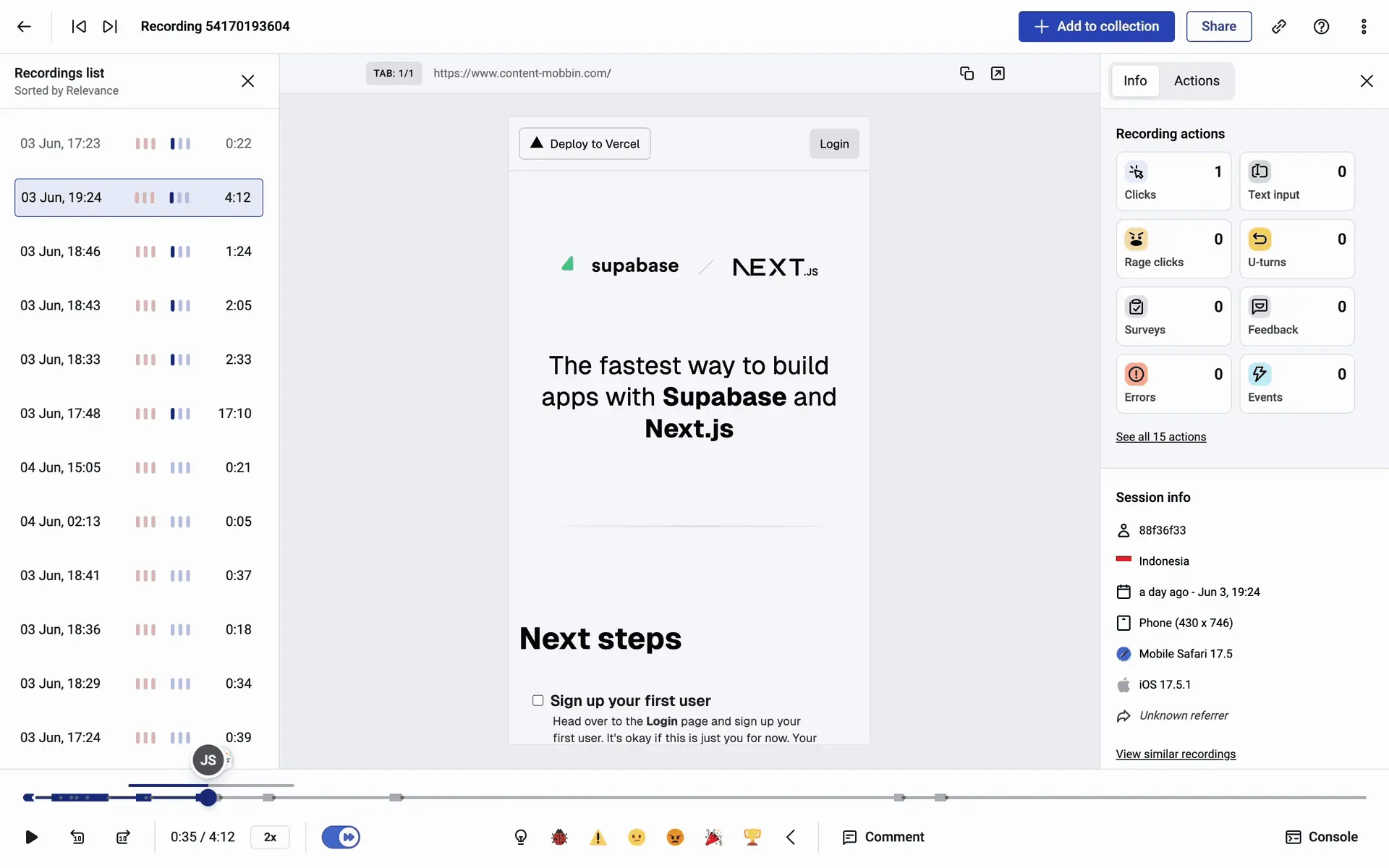Select the Info tab

(x=1134, y=81)
